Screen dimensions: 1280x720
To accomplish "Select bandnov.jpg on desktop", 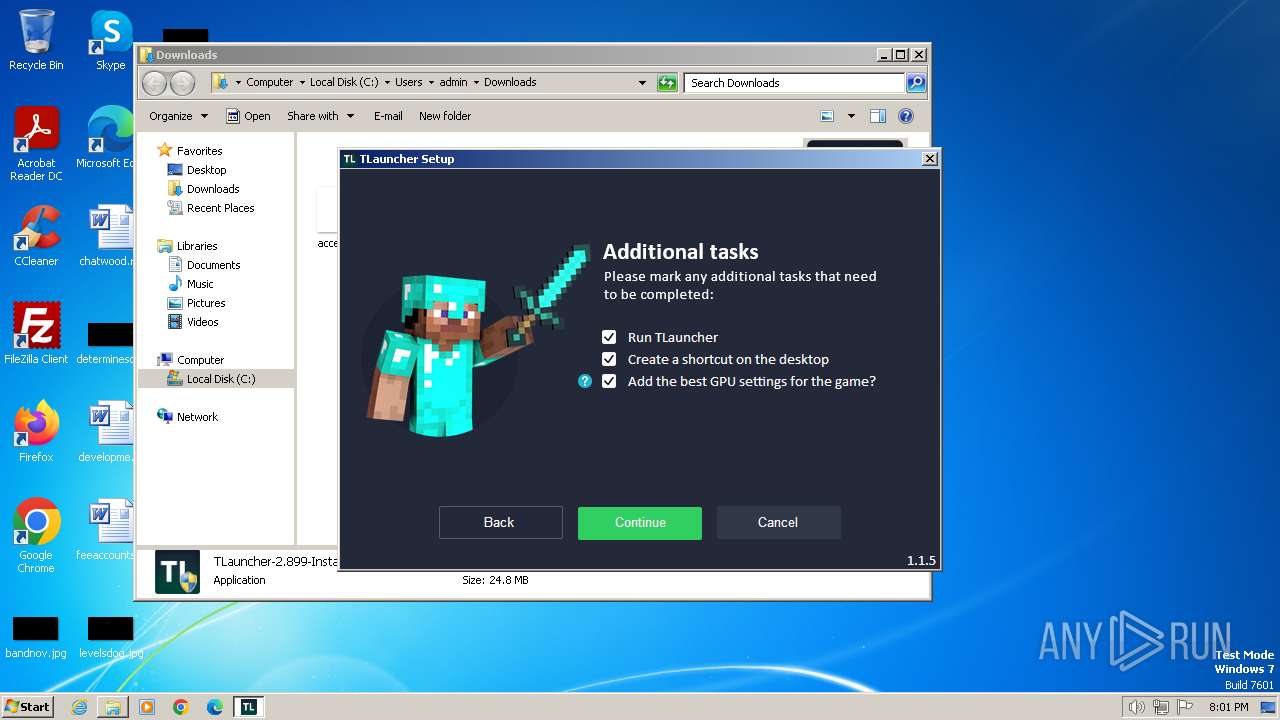I will point(36,637).
